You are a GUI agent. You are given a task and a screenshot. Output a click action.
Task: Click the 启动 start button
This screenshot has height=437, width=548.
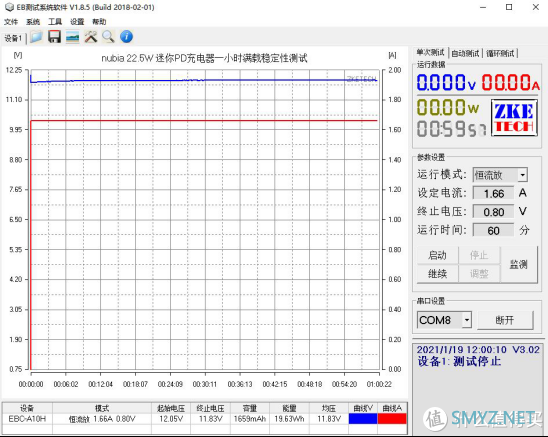[438, 255]
